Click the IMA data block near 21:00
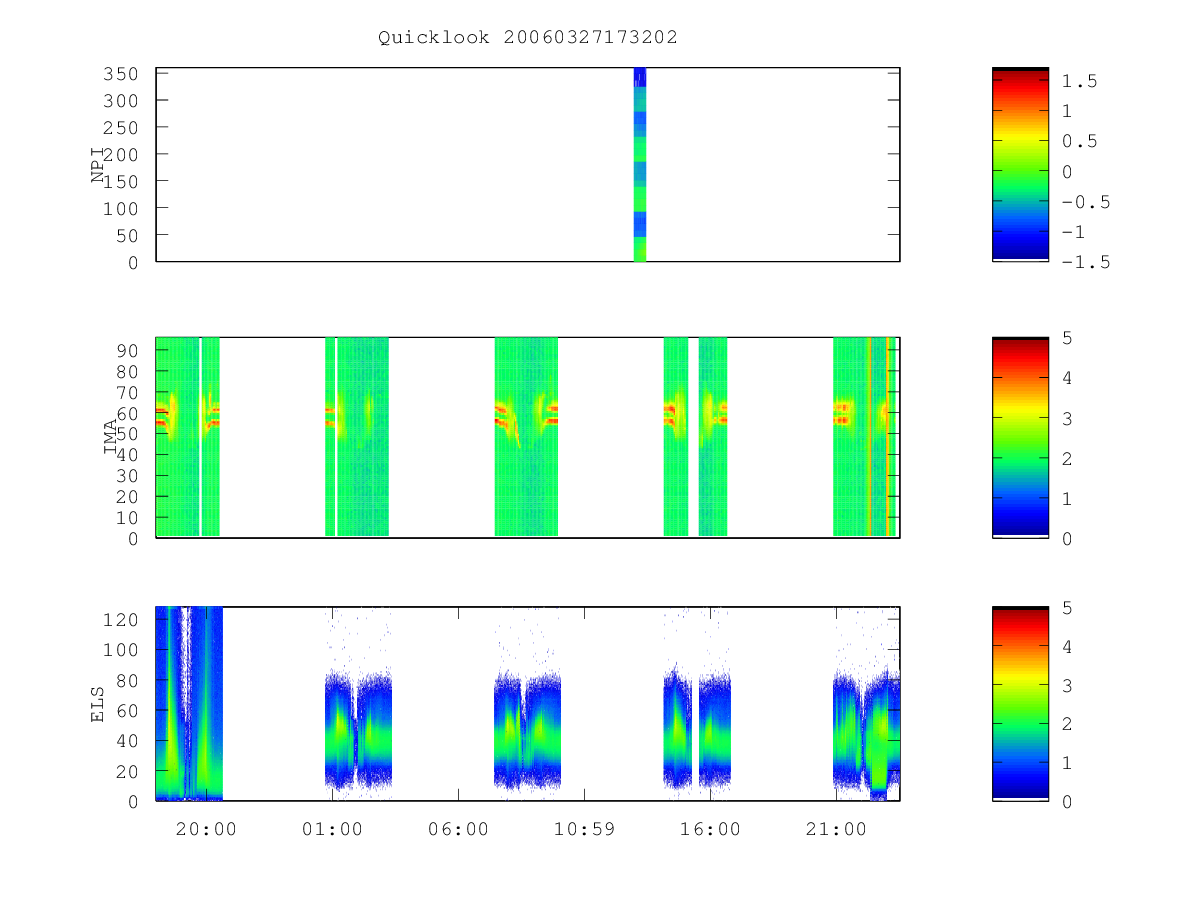This screenshot has height=900, width=1200. (x=866, y=437)
